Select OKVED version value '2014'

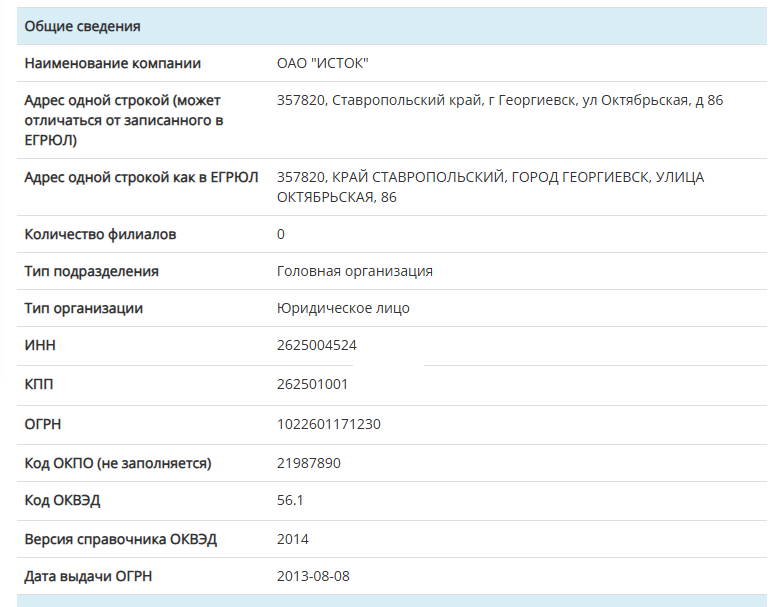coord(293,539)
